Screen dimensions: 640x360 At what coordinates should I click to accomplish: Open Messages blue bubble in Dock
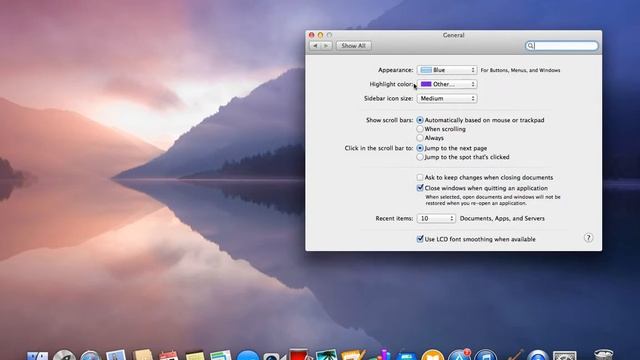pyautogui.click(x=247, y=356)
